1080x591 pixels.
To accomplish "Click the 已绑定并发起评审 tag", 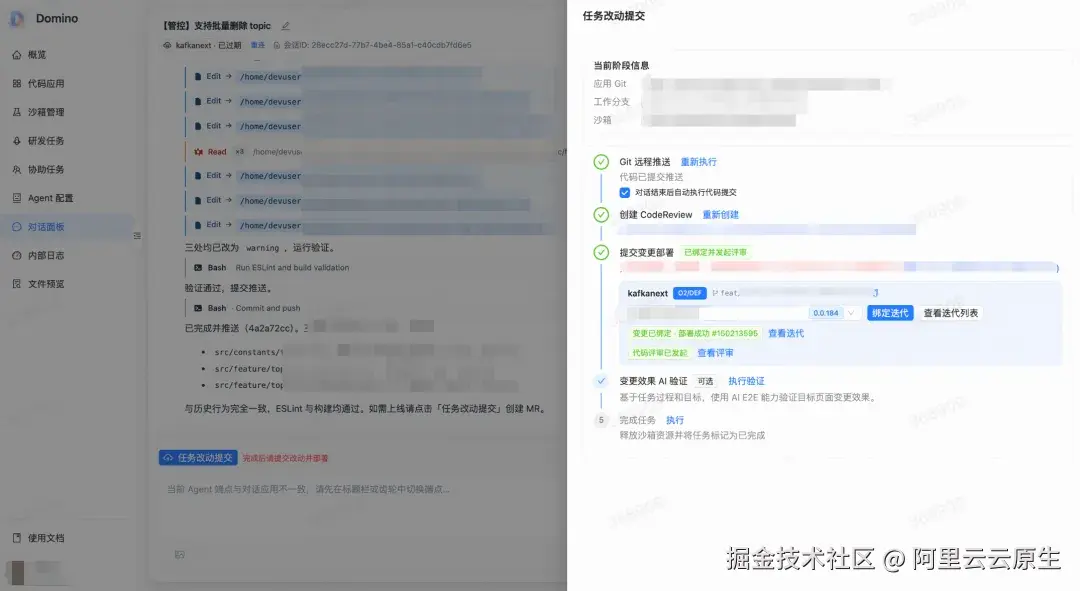I will (x=716, y=252).
